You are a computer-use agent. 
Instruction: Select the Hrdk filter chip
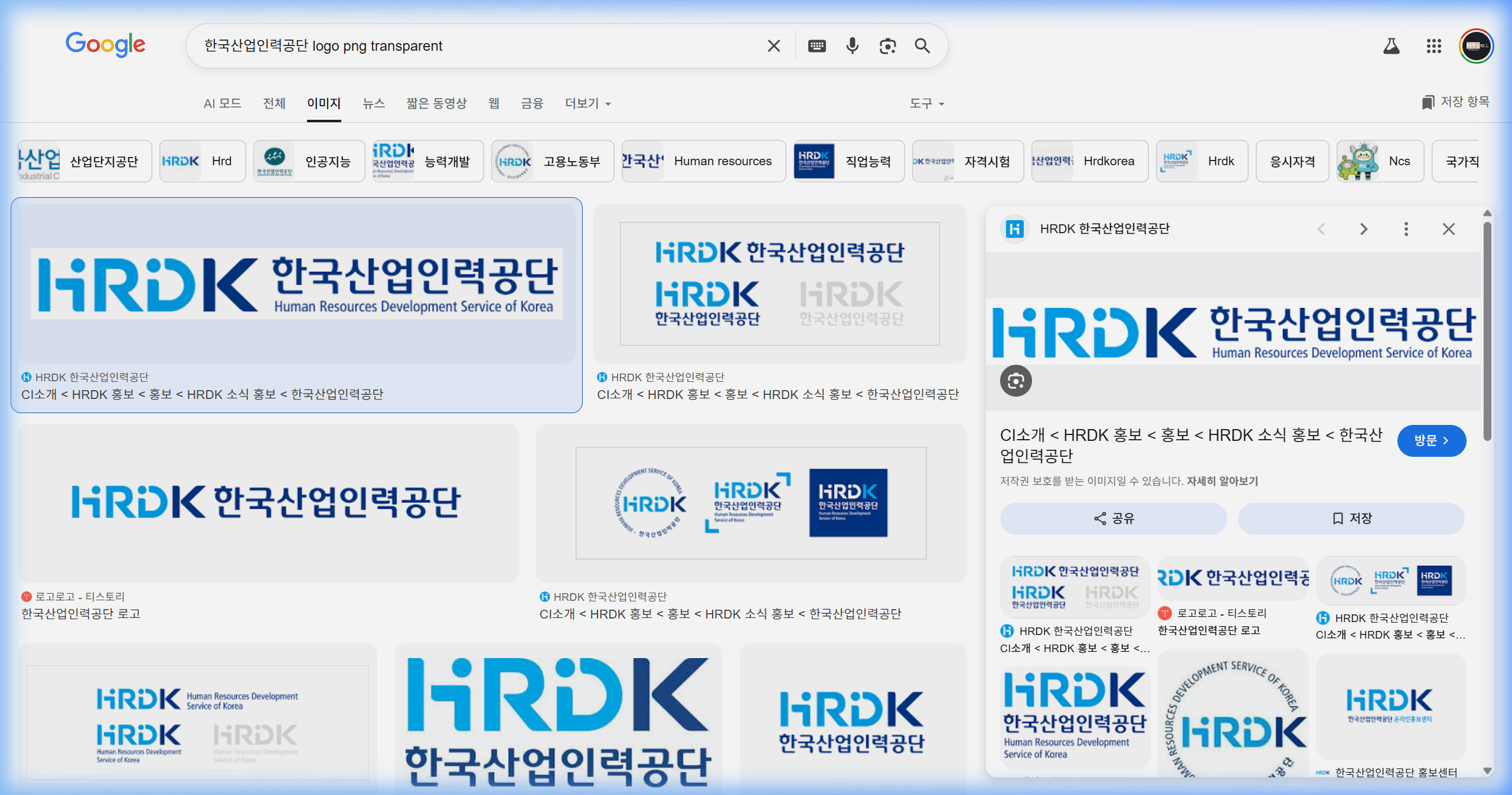point(1202,161)
